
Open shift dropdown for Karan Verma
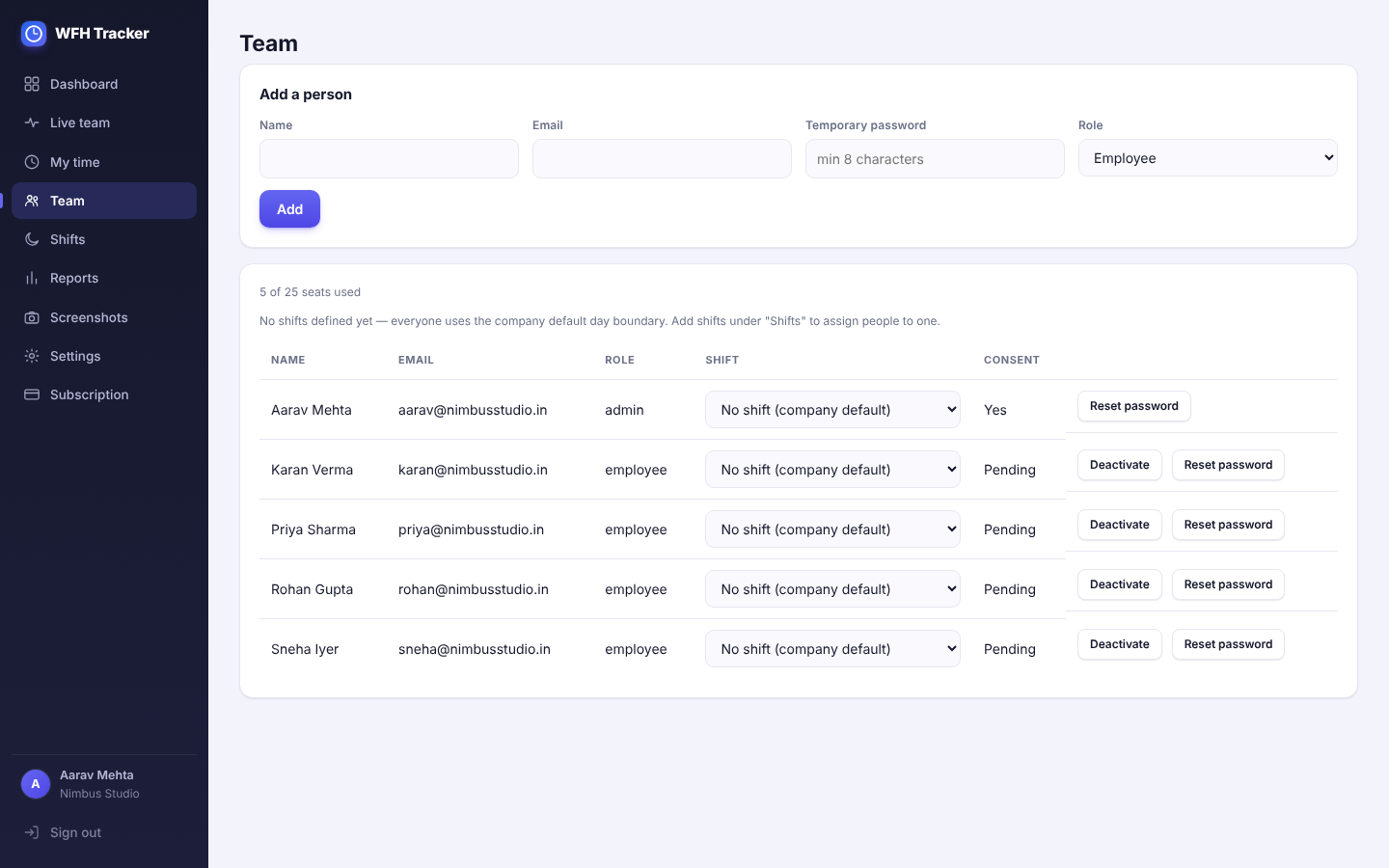tap(832, 470)
